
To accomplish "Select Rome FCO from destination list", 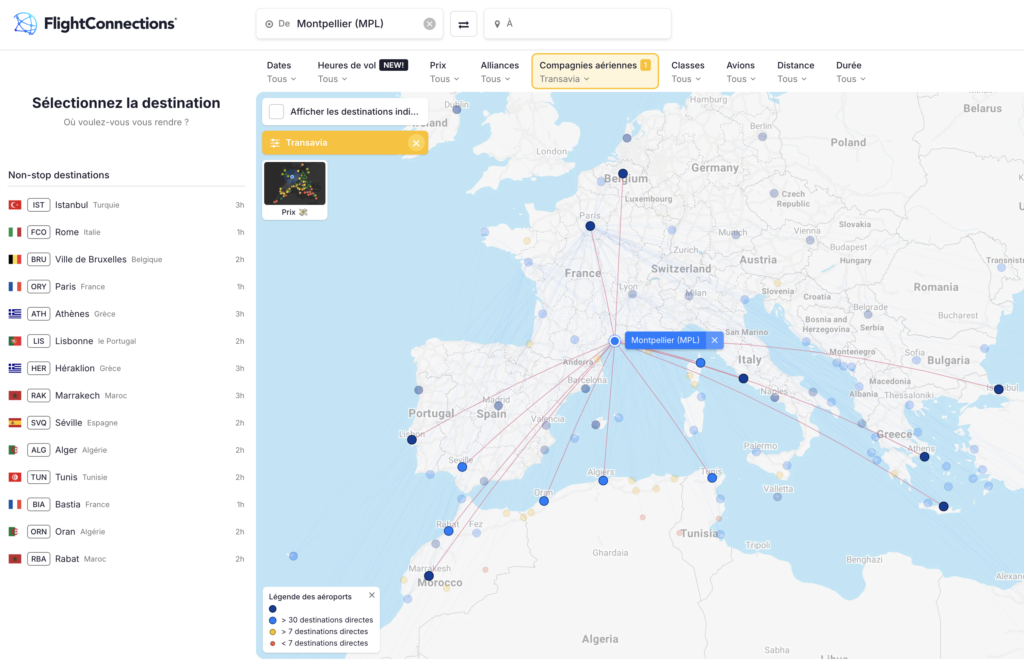I will tap(126, 233).
